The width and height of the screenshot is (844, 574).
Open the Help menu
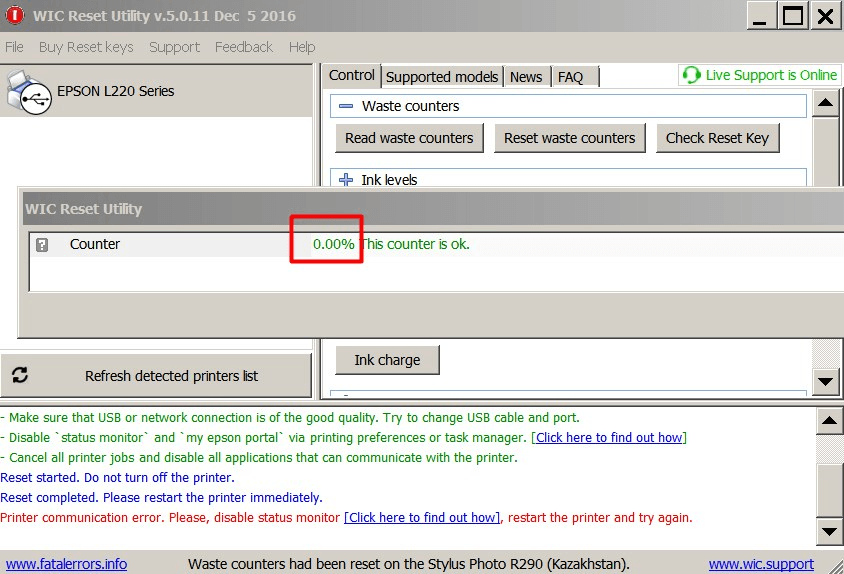pyautogui.click(x=301, y=47)
